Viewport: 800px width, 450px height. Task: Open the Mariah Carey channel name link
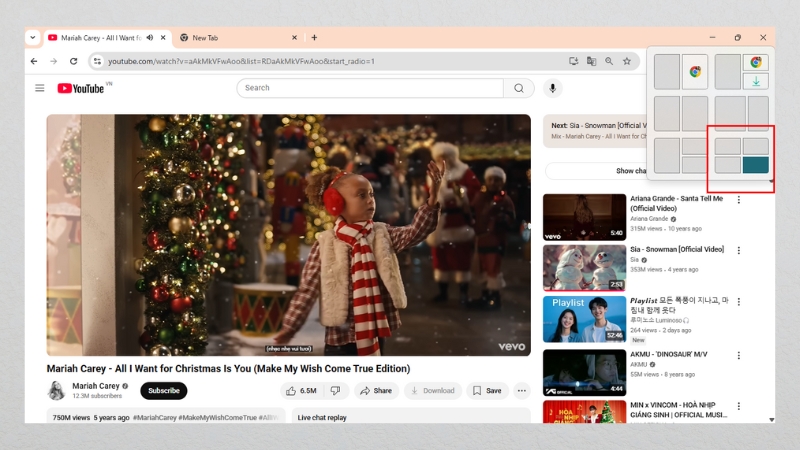[96, 386]
